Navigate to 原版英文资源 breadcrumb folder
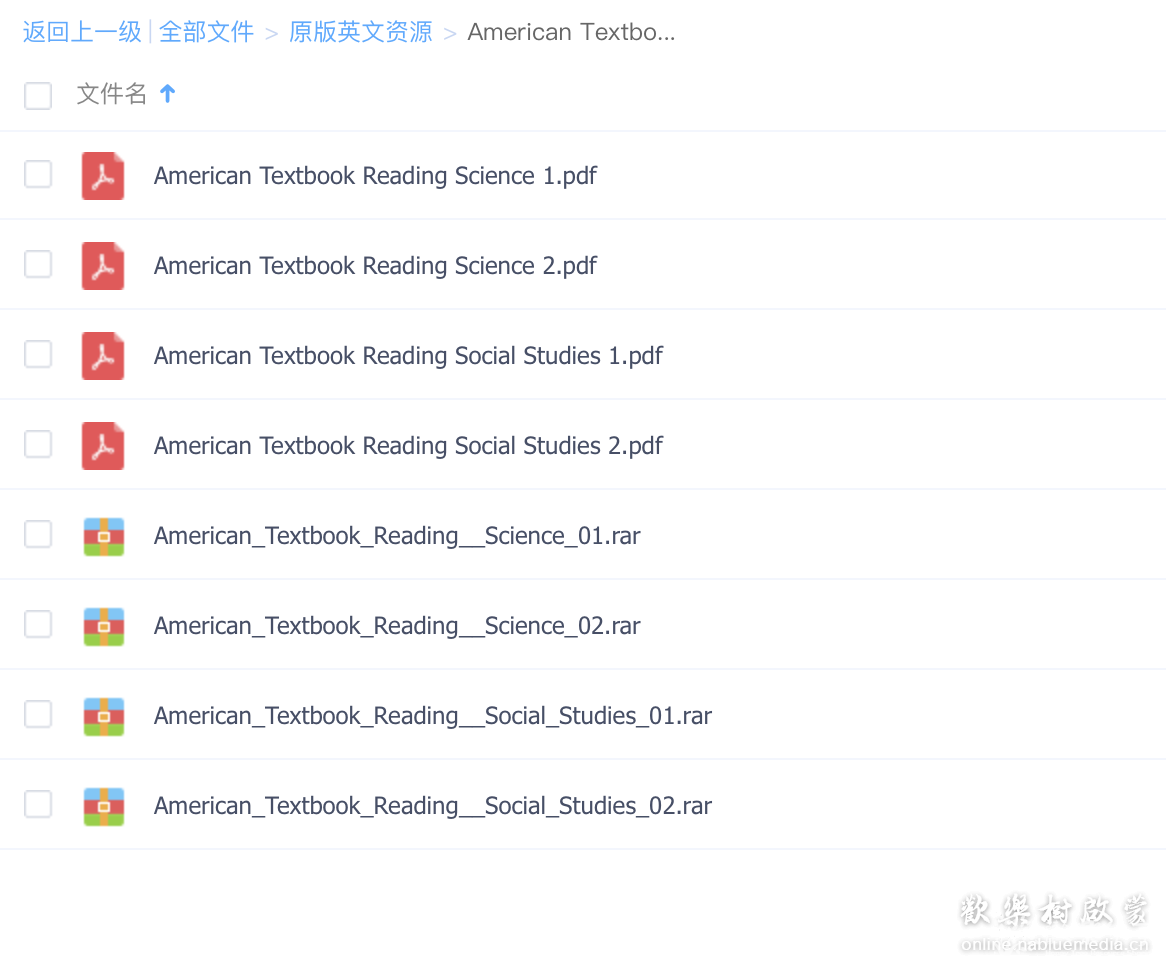Screen dimensions: 1166x962 coord(360,32)
